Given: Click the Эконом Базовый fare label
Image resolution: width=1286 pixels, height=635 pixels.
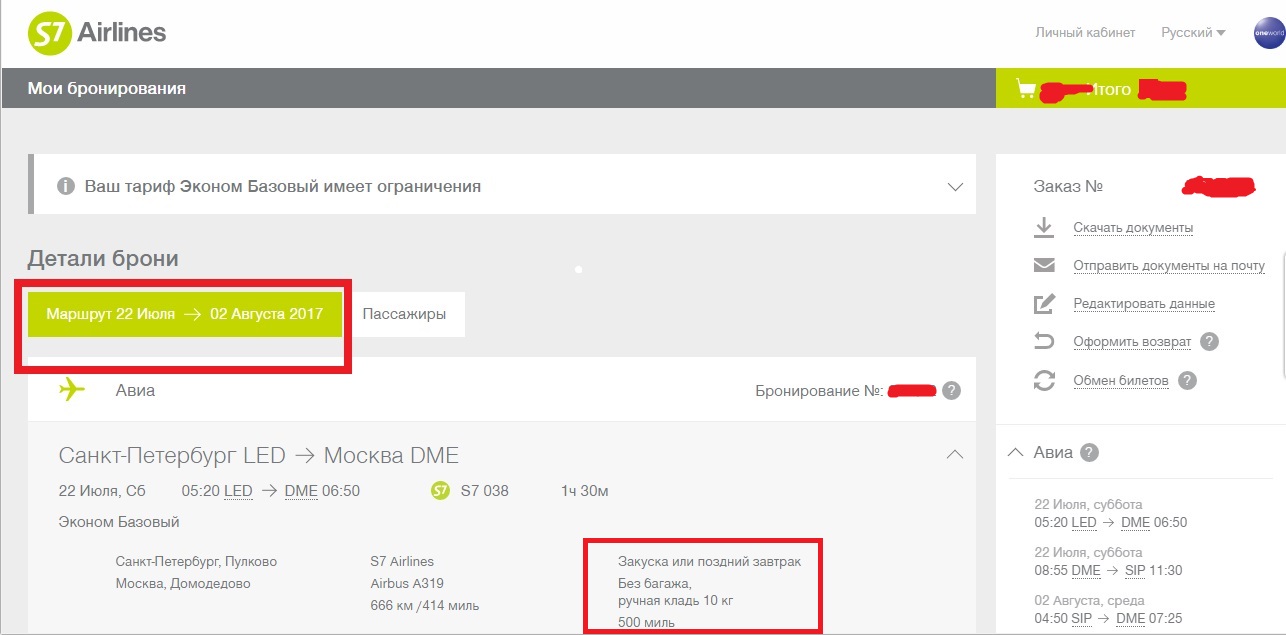Looking at the screenshot, I should [119, 522].
